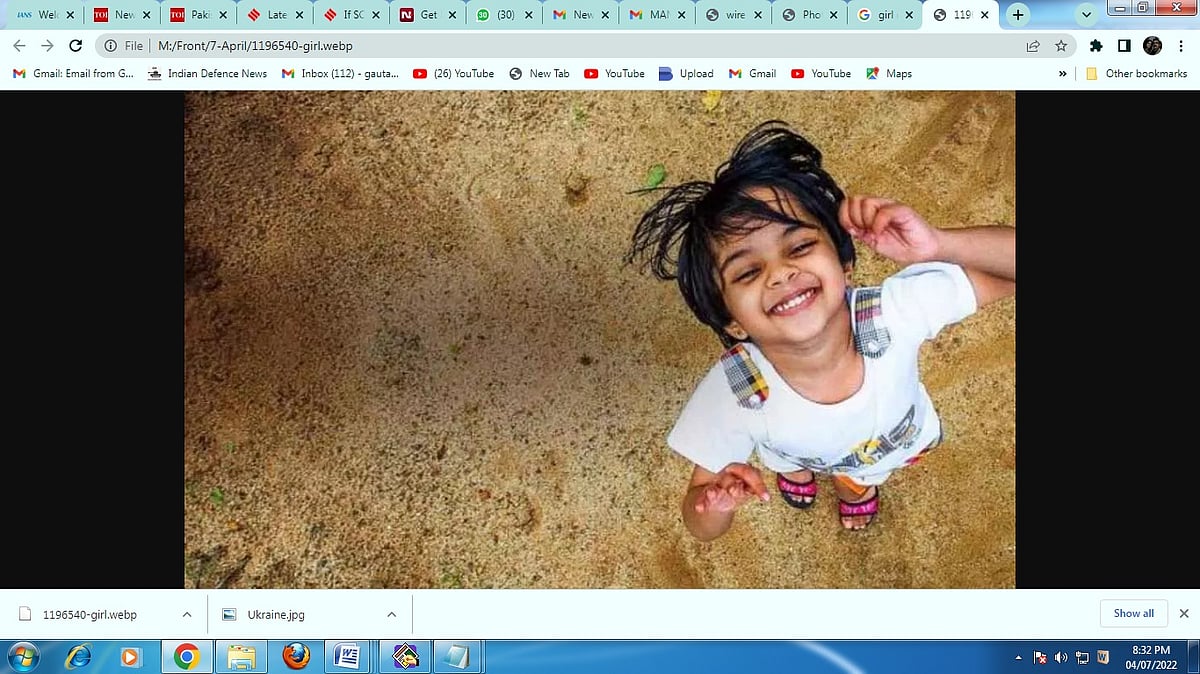Expand options for 1196540-girl.webp download
The height and width of the screenshot is (674, 1200).
(186, 614)
